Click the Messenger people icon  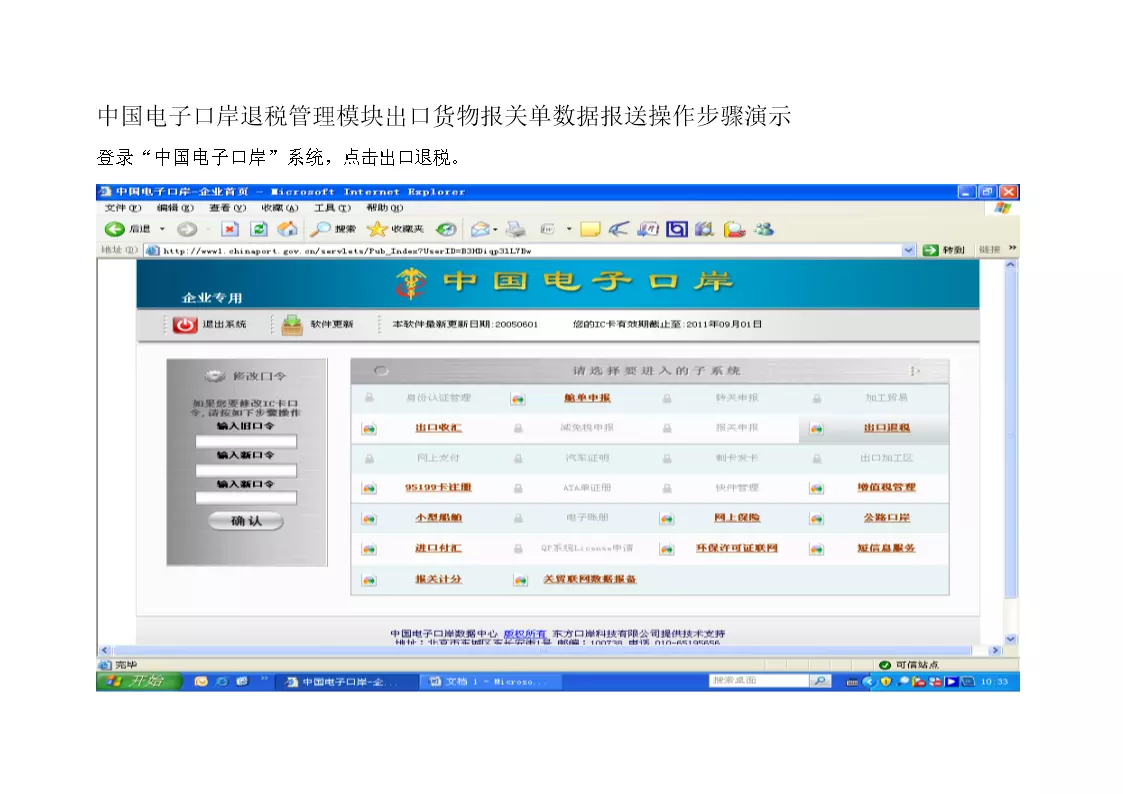point(764,229)
